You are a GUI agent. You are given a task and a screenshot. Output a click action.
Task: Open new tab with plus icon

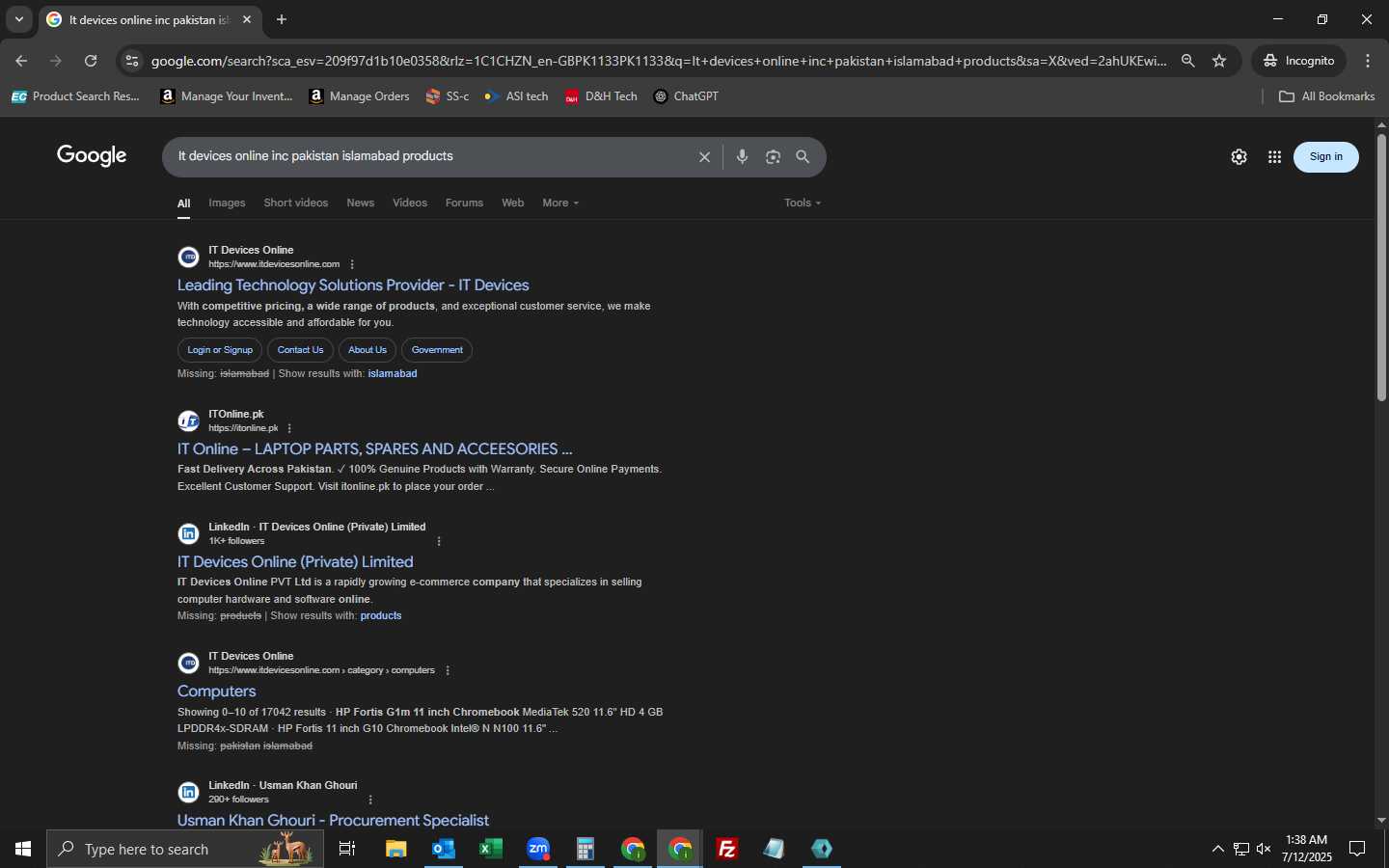282,19
